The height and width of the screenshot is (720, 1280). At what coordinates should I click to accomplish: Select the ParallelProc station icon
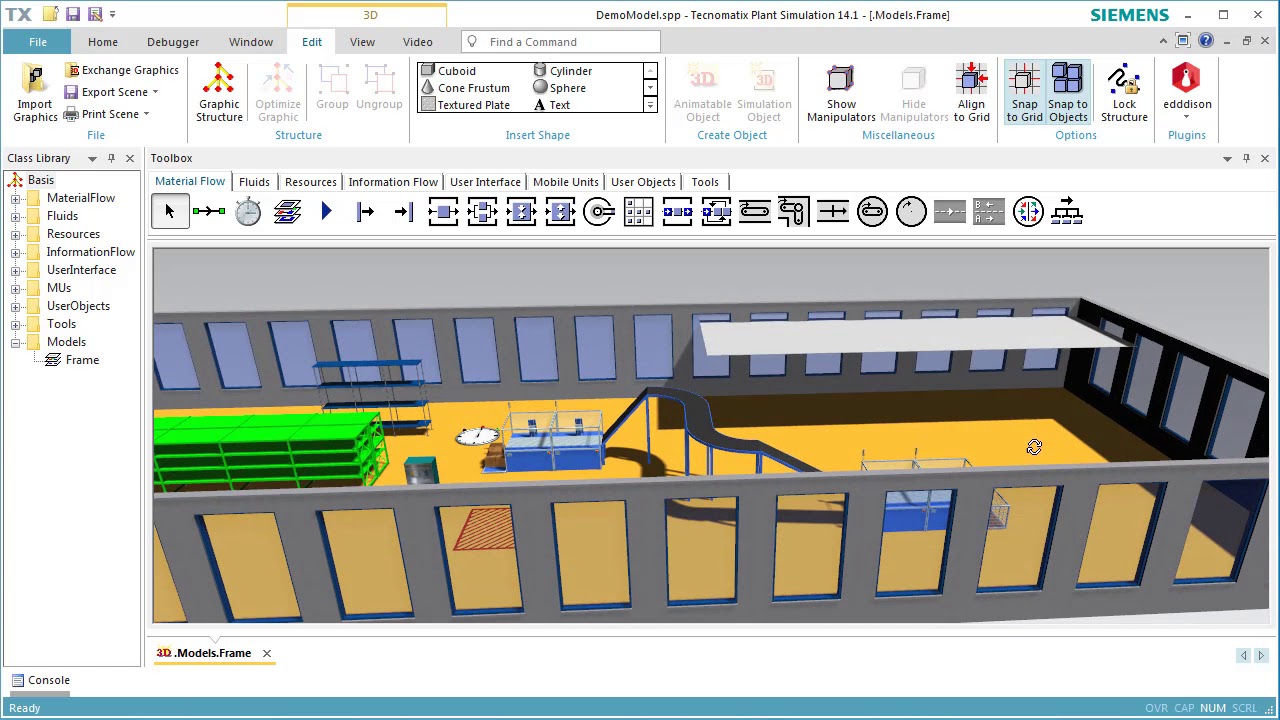(x=482, y=211)
